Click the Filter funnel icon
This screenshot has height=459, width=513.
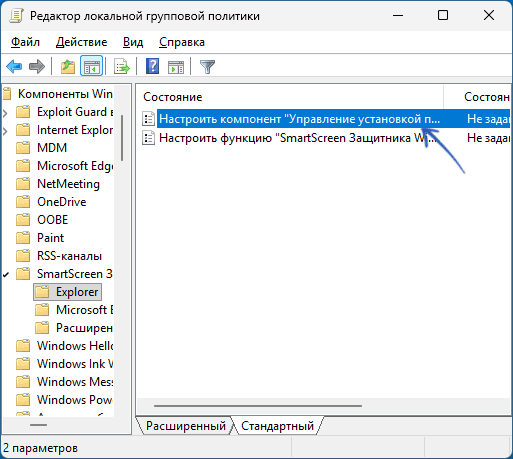pos(207,67)
